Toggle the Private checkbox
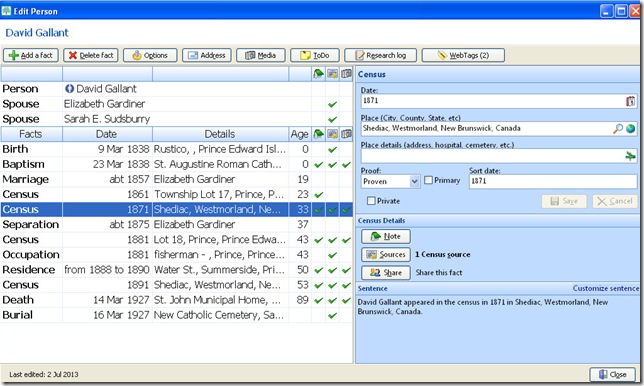The width and height of the screenshot is (644, 386). pos(371,201)
